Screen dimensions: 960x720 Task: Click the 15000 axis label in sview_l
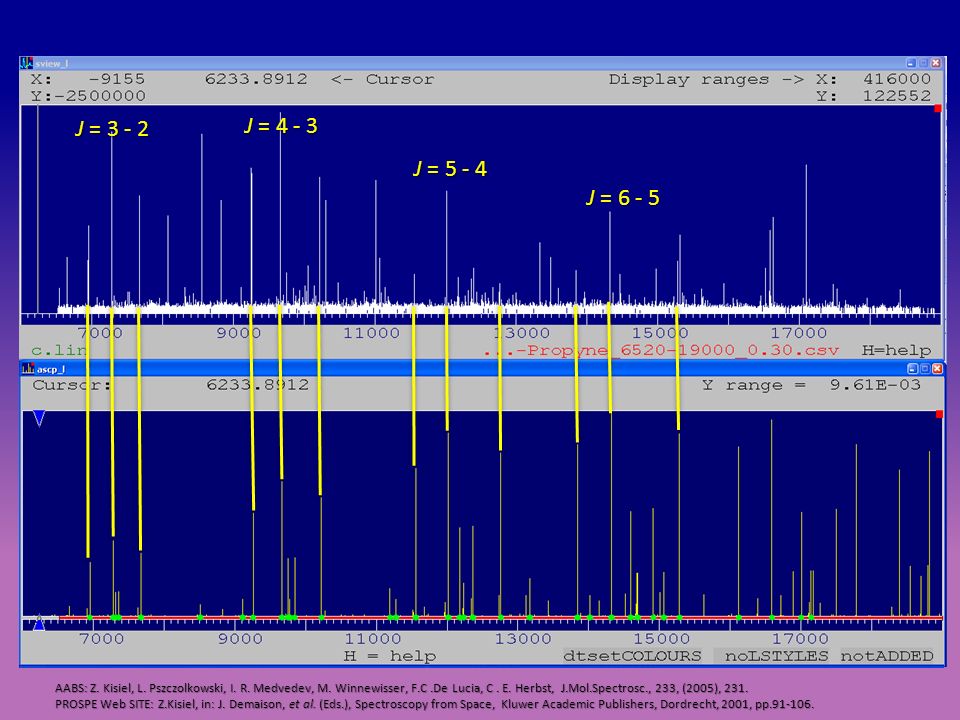[x=660, y=333]
